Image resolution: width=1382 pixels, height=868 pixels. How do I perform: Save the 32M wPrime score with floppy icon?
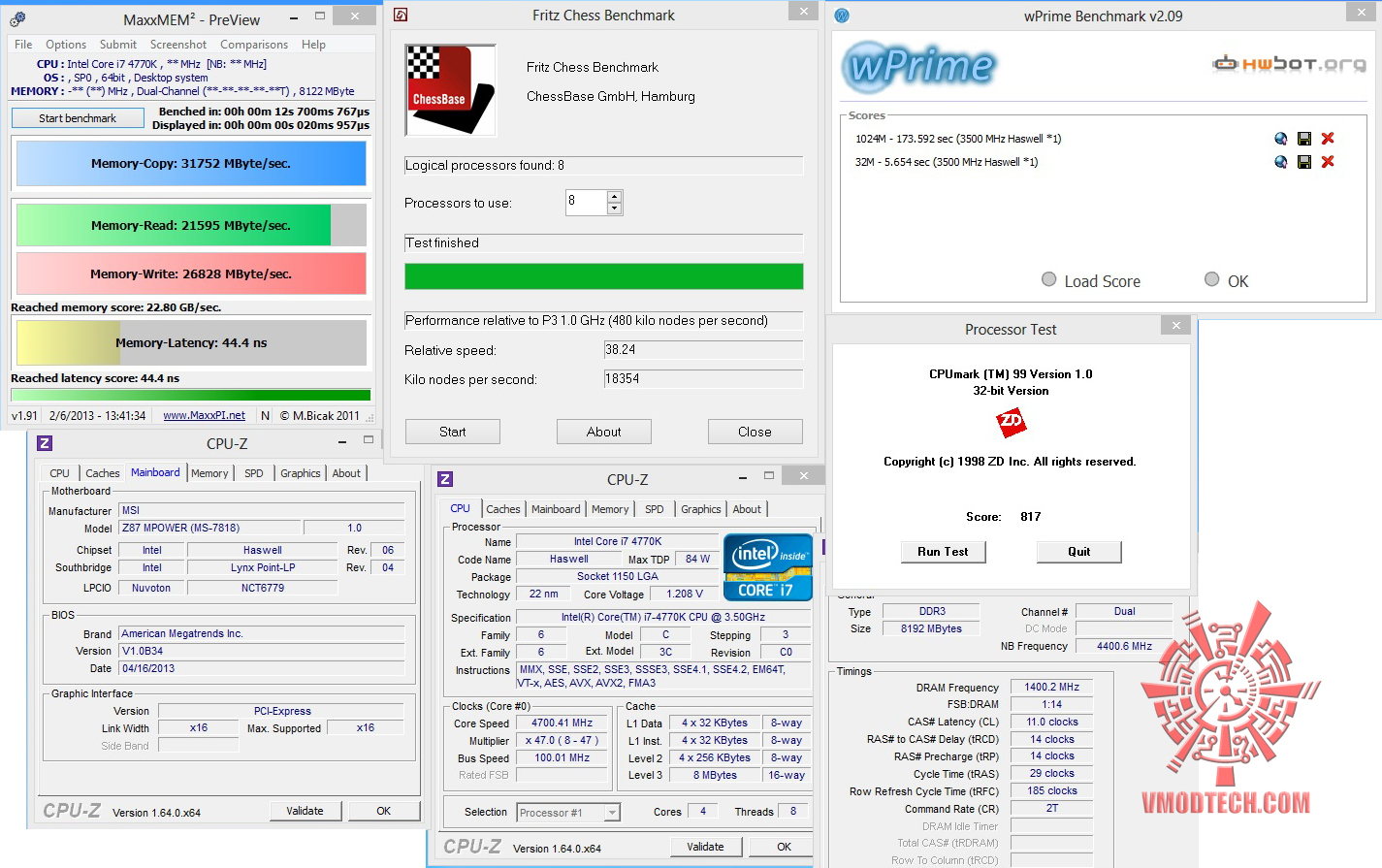click(1304, 162)
